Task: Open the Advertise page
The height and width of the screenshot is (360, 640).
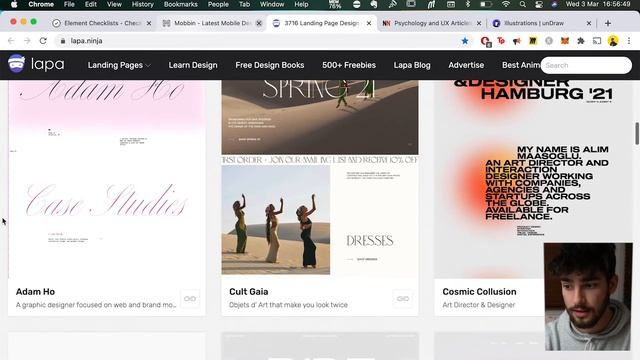Action: (x=466, y=65)
